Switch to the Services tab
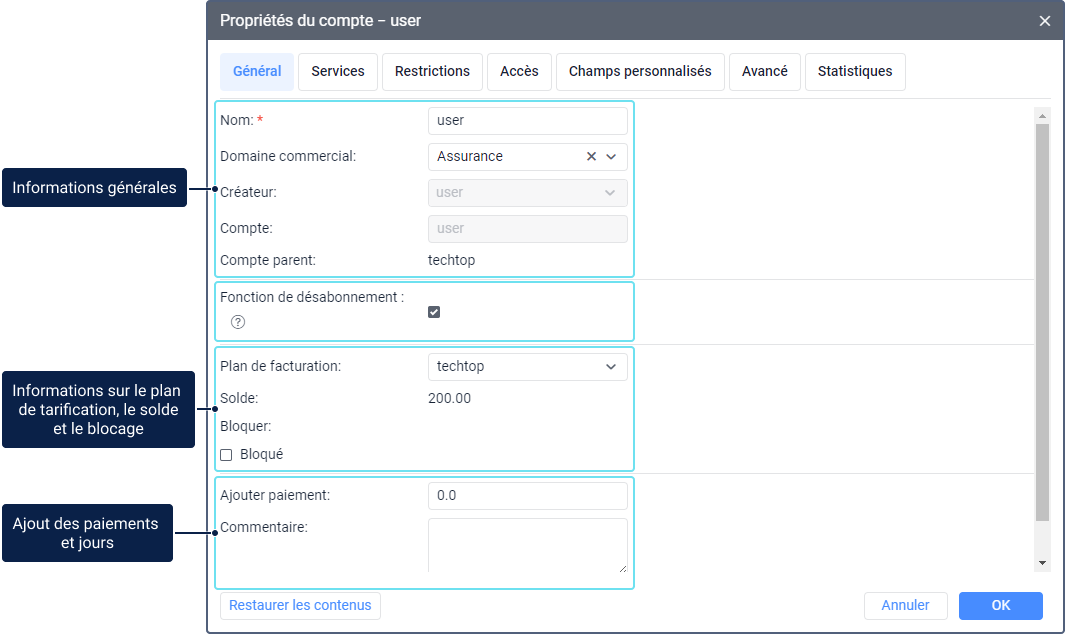This screenshot has height=634, width=1065. (x=338, y=72)
